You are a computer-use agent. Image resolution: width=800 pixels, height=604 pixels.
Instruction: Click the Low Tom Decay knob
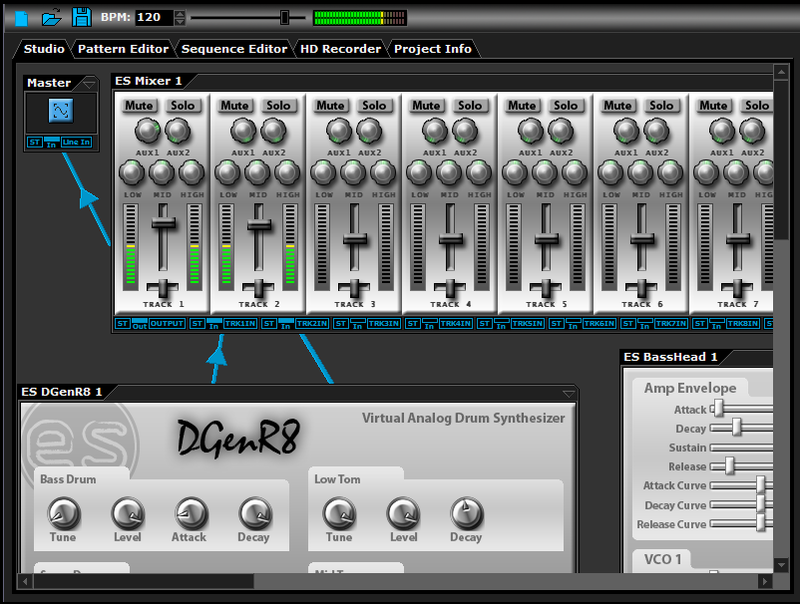[x=465, y=514]
